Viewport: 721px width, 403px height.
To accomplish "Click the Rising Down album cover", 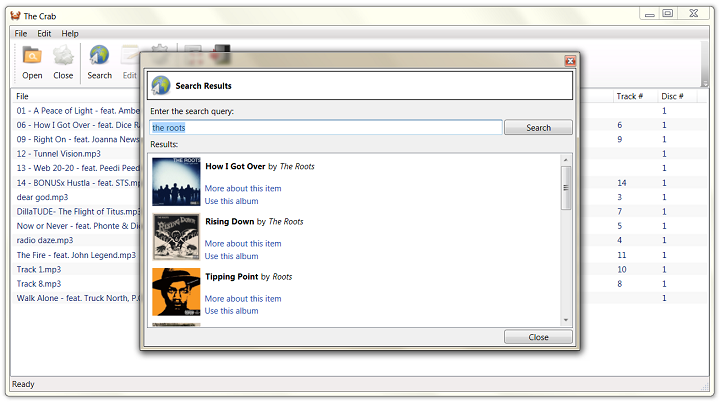I will click(176, 237).
